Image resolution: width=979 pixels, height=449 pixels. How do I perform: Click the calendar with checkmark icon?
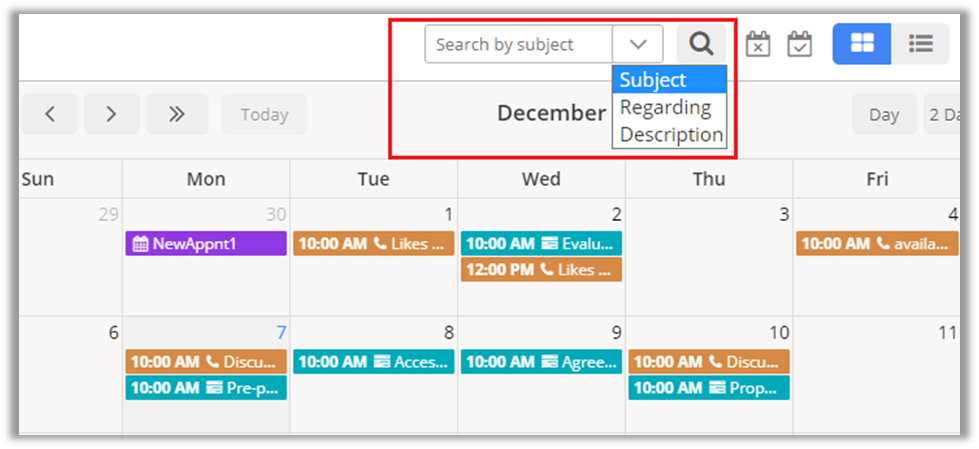click(799, 44)
